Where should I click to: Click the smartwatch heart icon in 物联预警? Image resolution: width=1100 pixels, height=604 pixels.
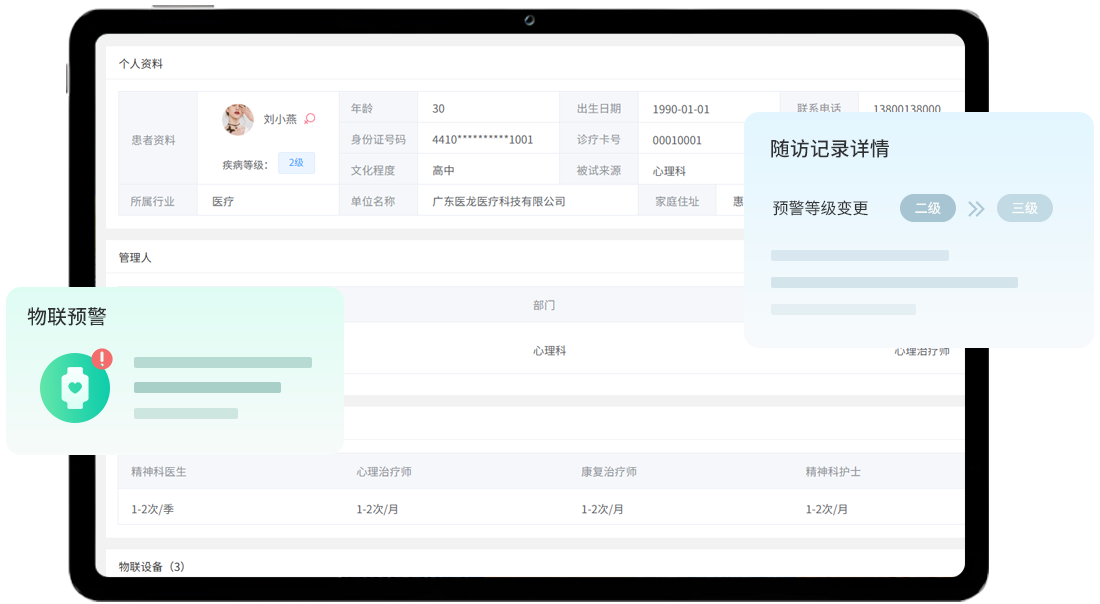75,387
